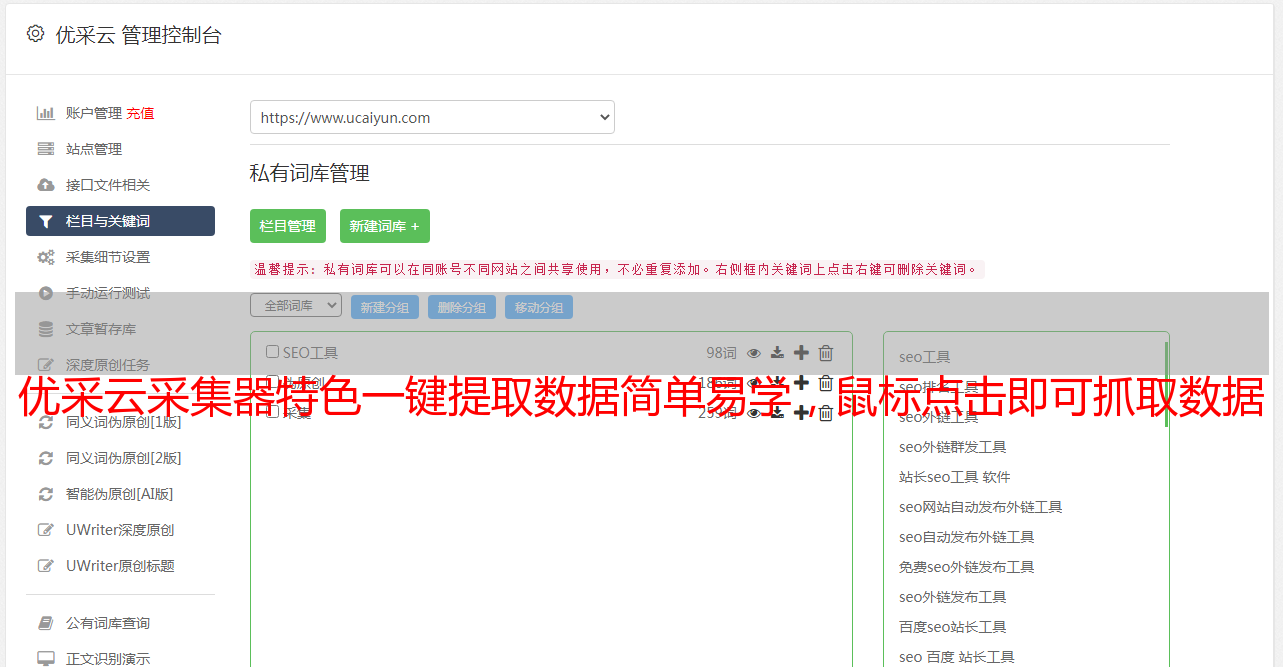Click the 98词 count on SEO工具 row
This screenshot has height=667, width=1283.
(x=721, y=352)
